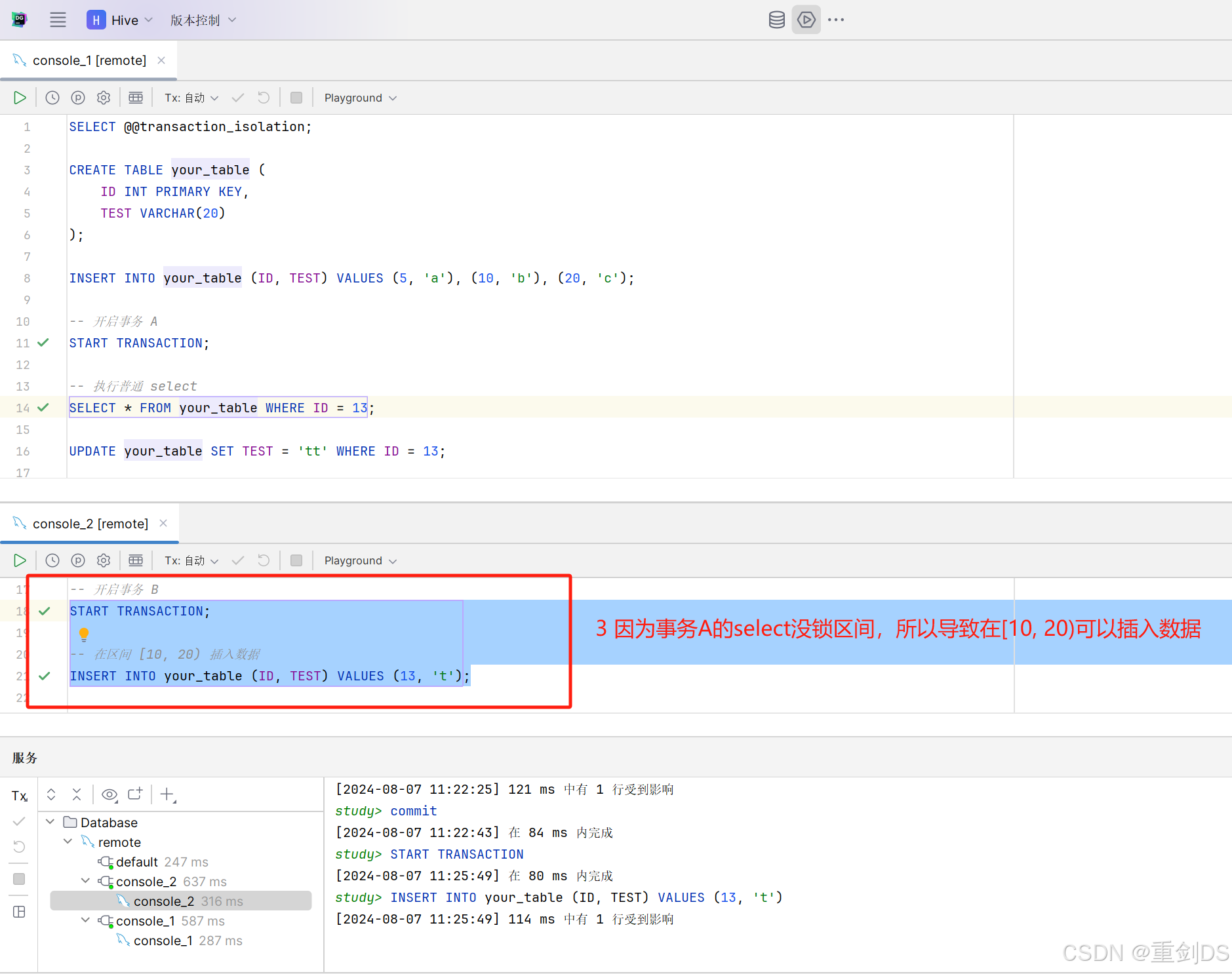The width and height of the screenshot is (1232, 974).
Task: Click the plus add service icon
Action: coord(168,794)
